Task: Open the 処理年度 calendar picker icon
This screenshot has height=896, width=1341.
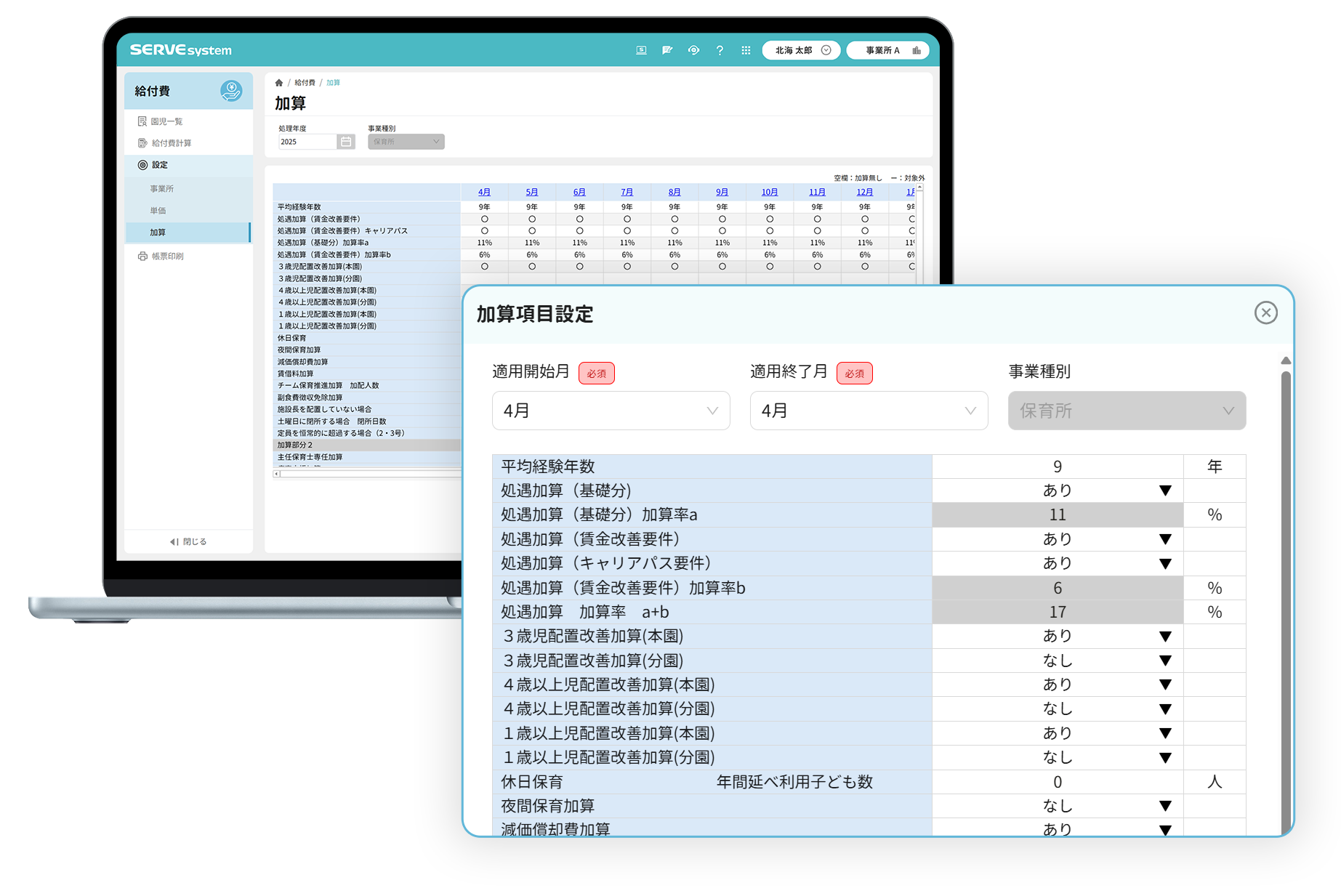Action: click(x=346, y=142)
